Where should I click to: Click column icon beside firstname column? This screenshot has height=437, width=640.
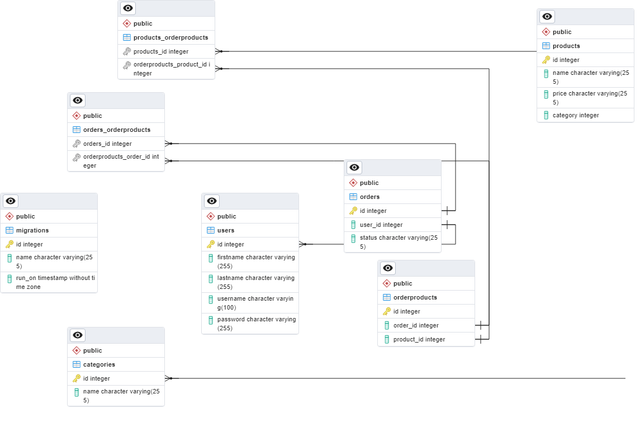211,258
